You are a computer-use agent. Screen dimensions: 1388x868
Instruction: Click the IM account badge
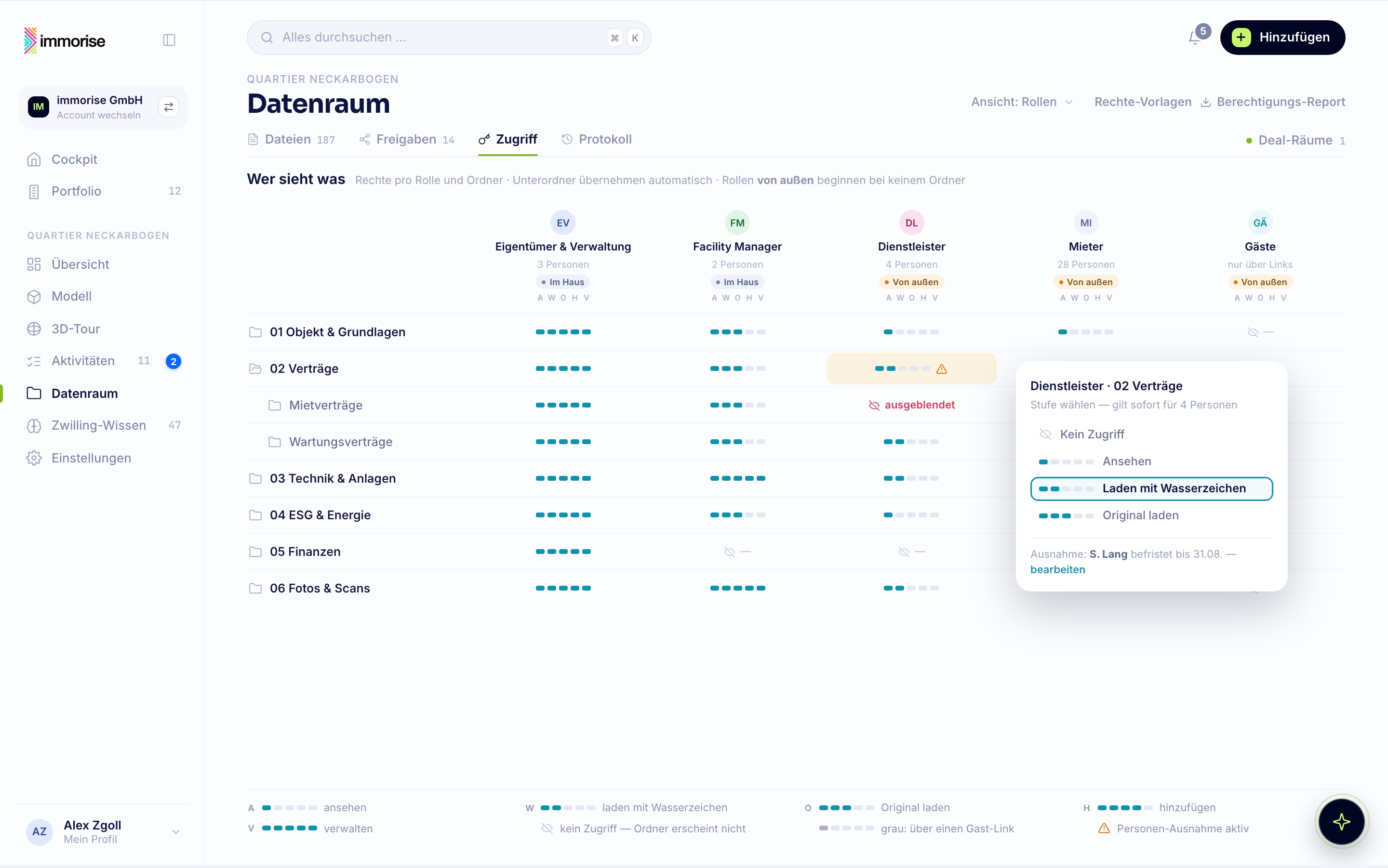pos(39,107)
